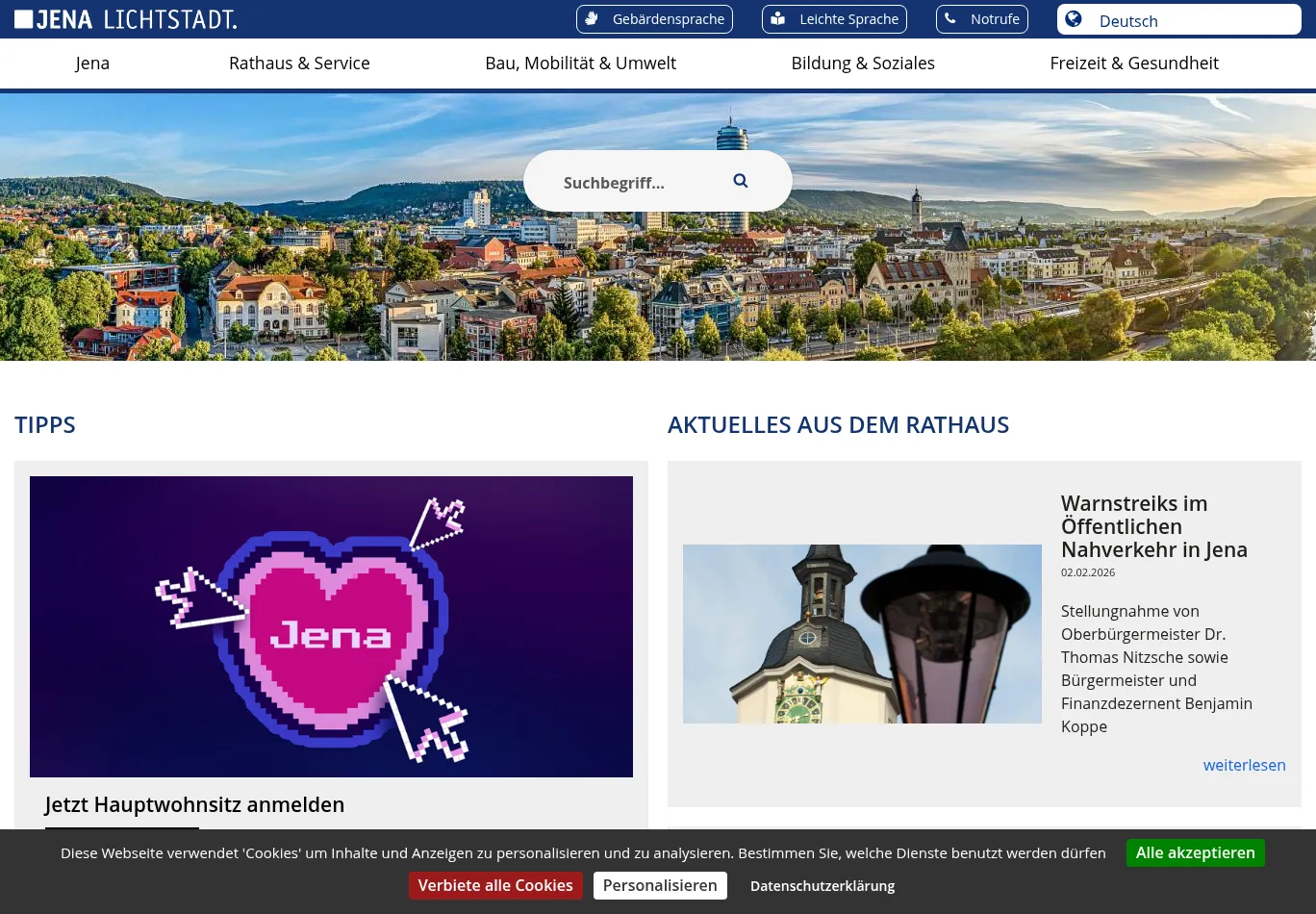The width and height of the screenshot is (1316, 914).
Task: Click the town hall tower news thumbnail
Action: click(862, 634)
